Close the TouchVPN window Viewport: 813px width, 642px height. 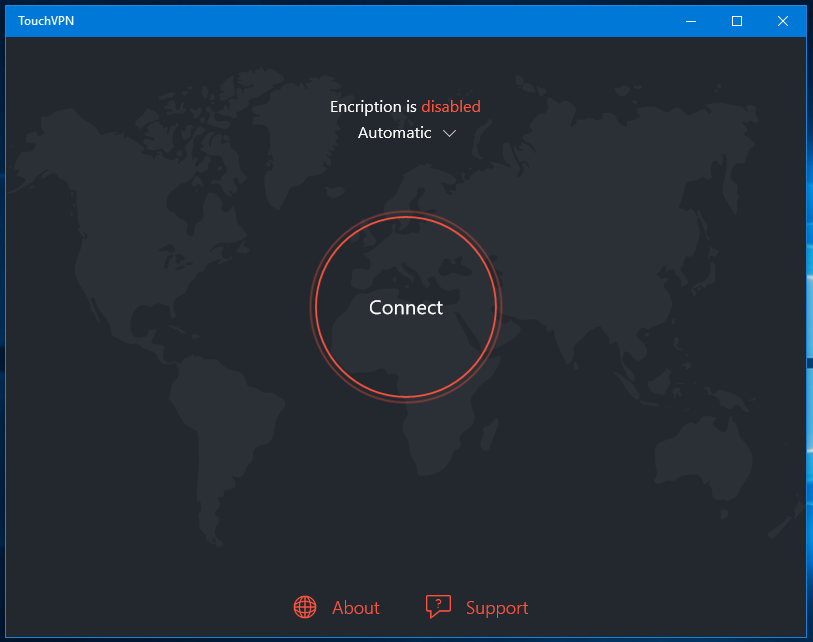pyautogui.click(x=782, y=21)
